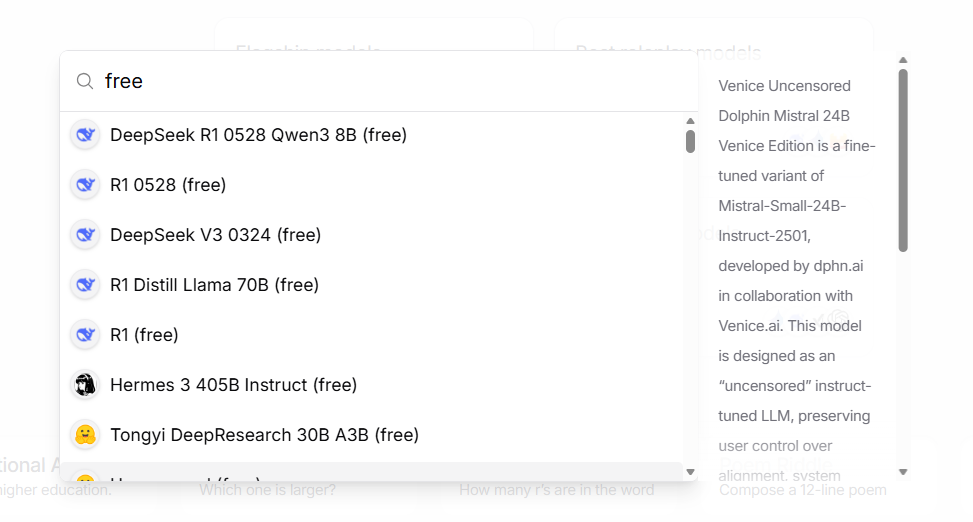The width and height of the screenshot is (973, 522).
Task: Select the Hermes 3 405B Instruct (free) option
Action: (x=233, y=385)
